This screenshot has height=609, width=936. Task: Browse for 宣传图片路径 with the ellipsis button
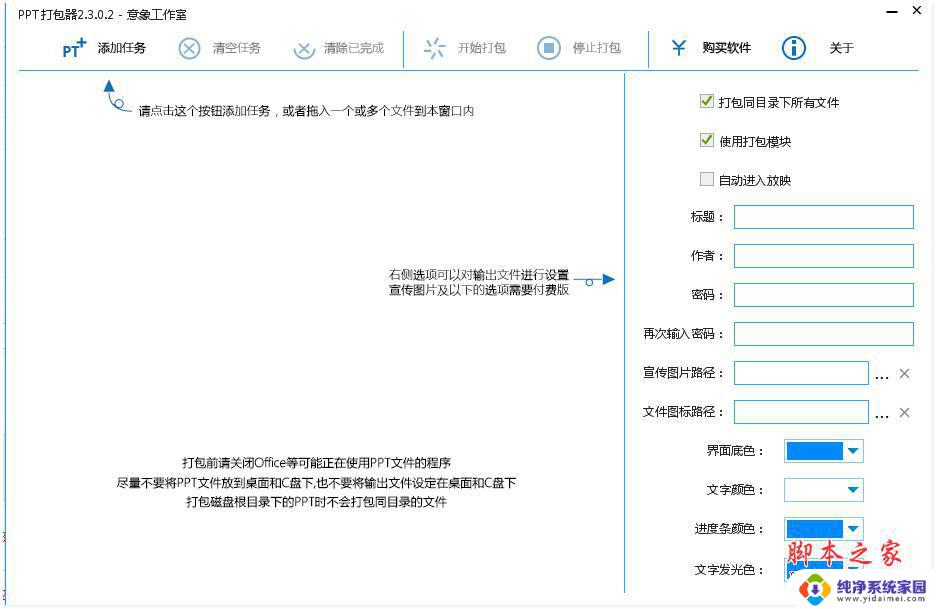[x=882, y=377]
